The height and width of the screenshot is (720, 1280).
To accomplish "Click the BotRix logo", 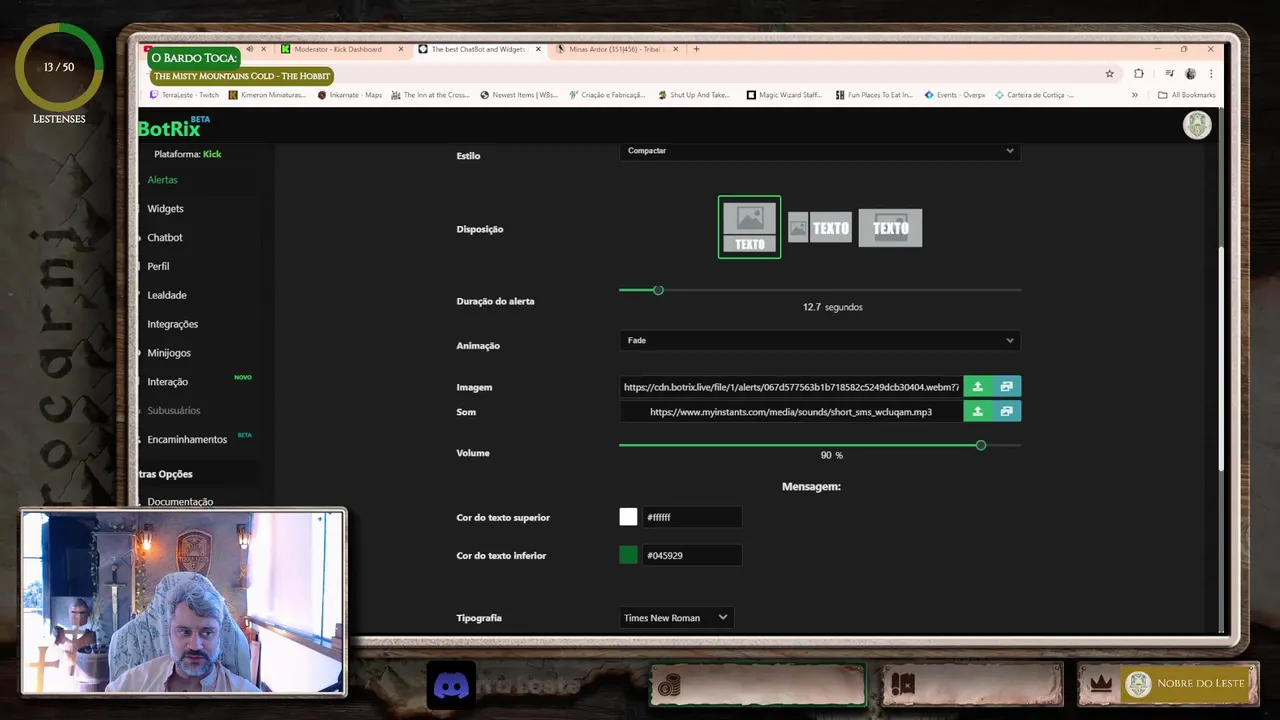I will (169, 128).
